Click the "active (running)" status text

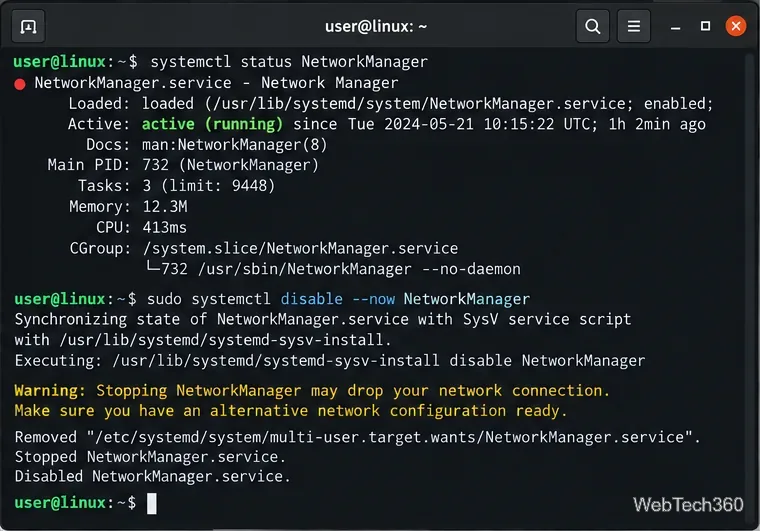[x=212, y=124]
